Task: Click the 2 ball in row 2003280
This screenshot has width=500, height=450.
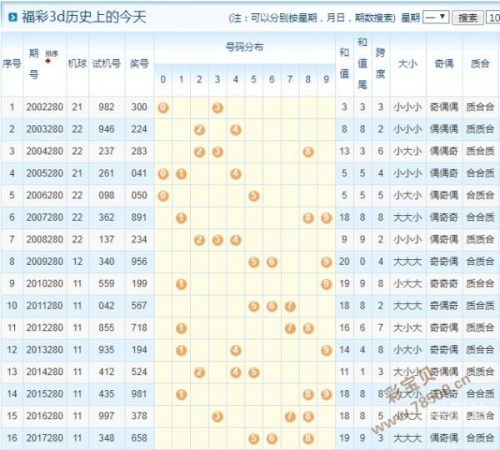Action: pyautogui.click(x=199, y=130)
